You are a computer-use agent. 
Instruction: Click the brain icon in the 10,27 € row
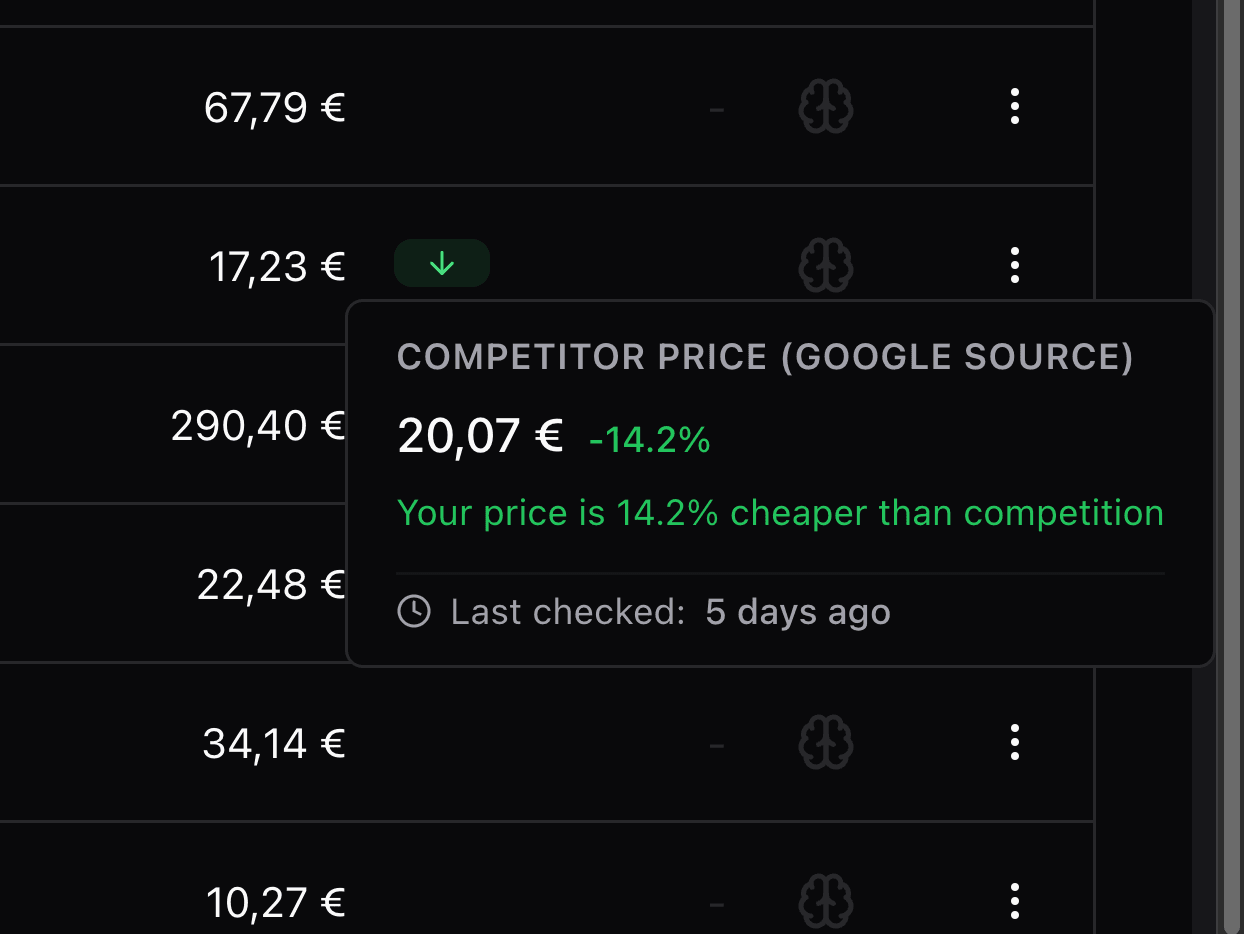(x=825, y=901)
